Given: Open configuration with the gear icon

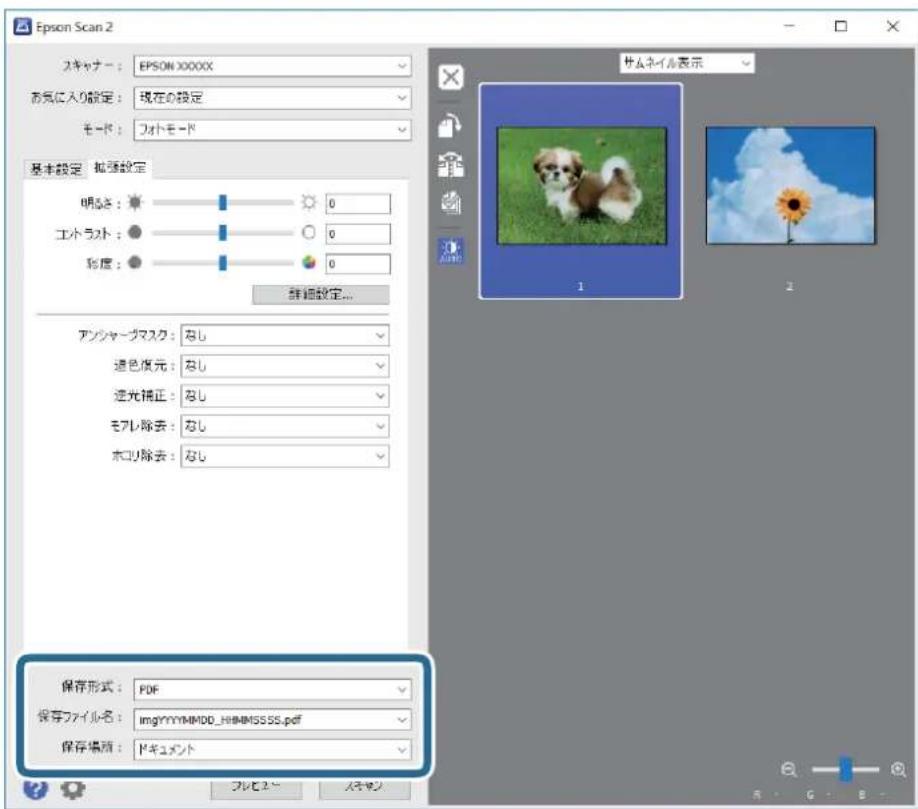Looking at the screenshot, I should point(73,789).
